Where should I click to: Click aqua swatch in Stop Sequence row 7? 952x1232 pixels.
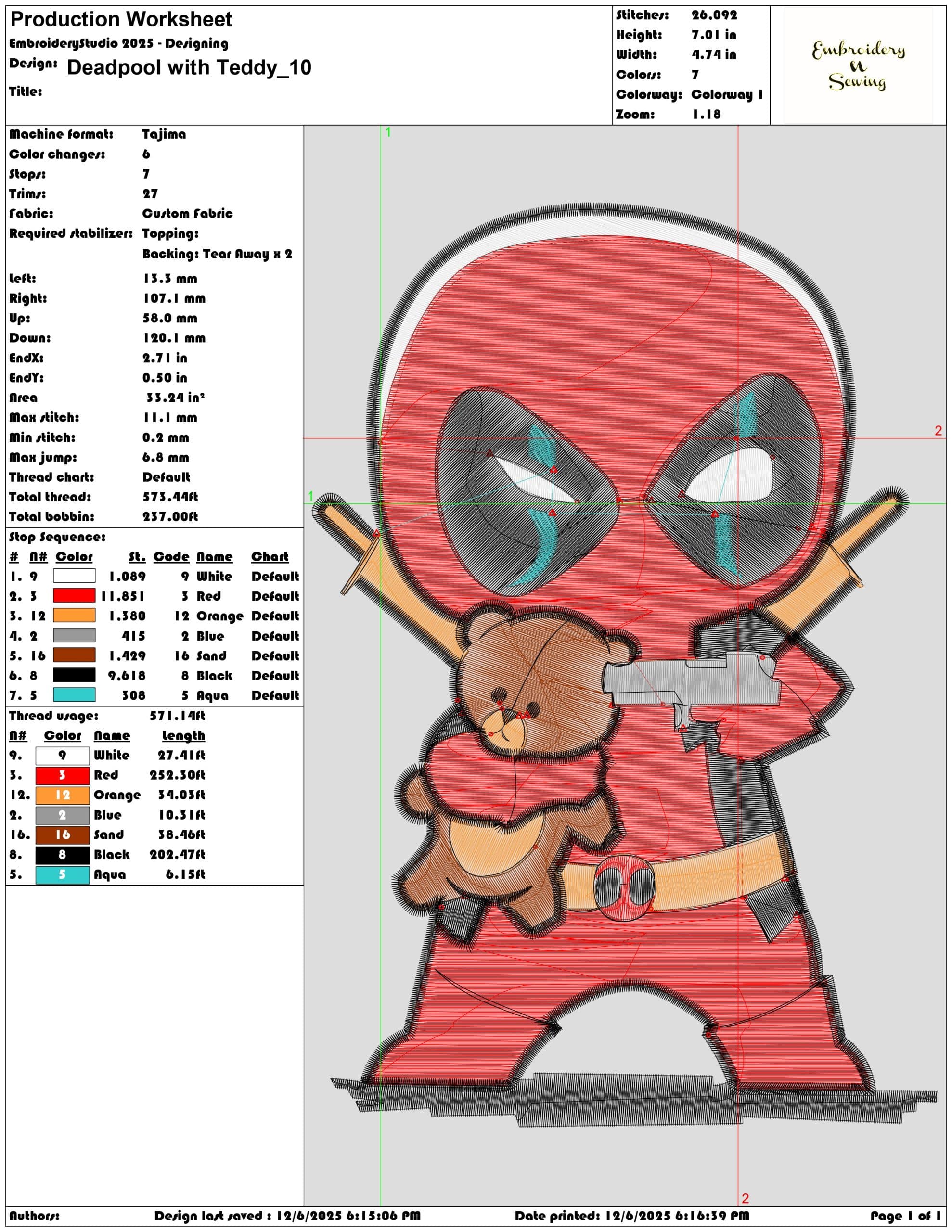[x=74, y=695]
